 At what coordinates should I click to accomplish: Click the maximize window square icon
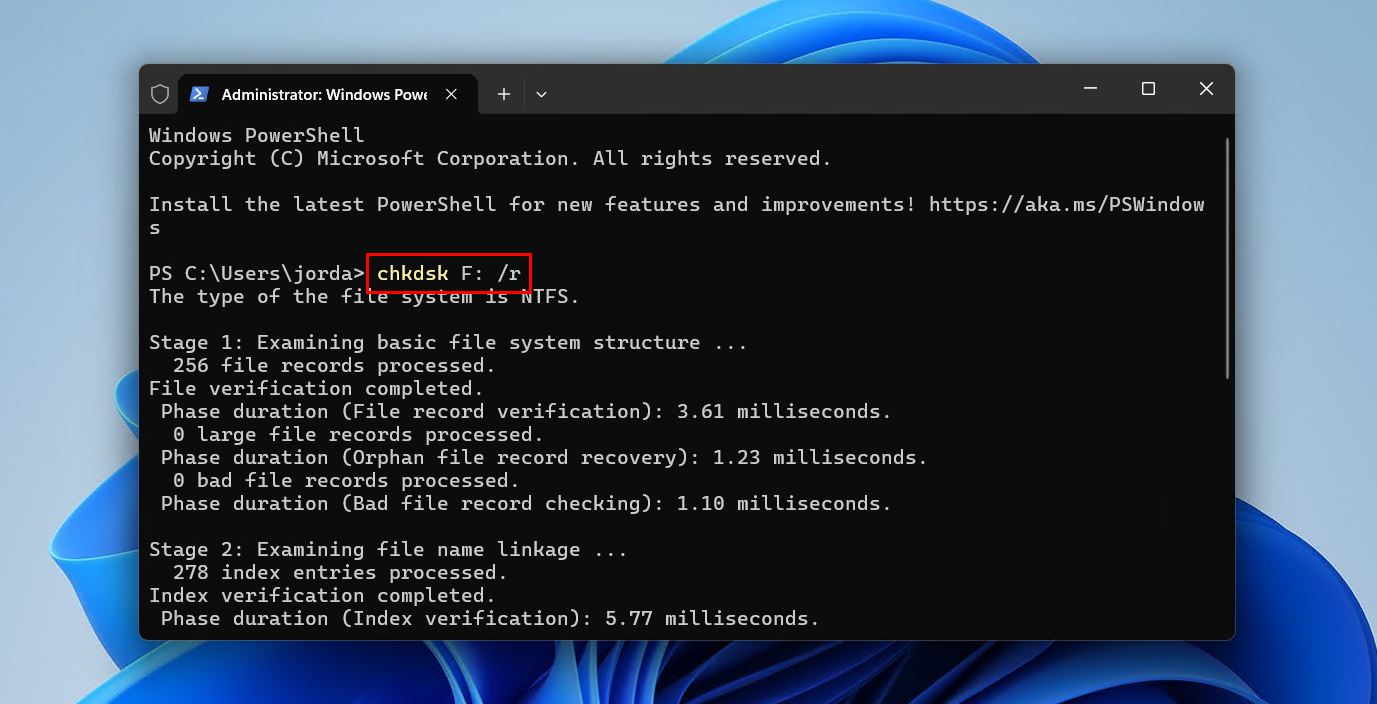pyautogui.click(x=1147, y=89)
